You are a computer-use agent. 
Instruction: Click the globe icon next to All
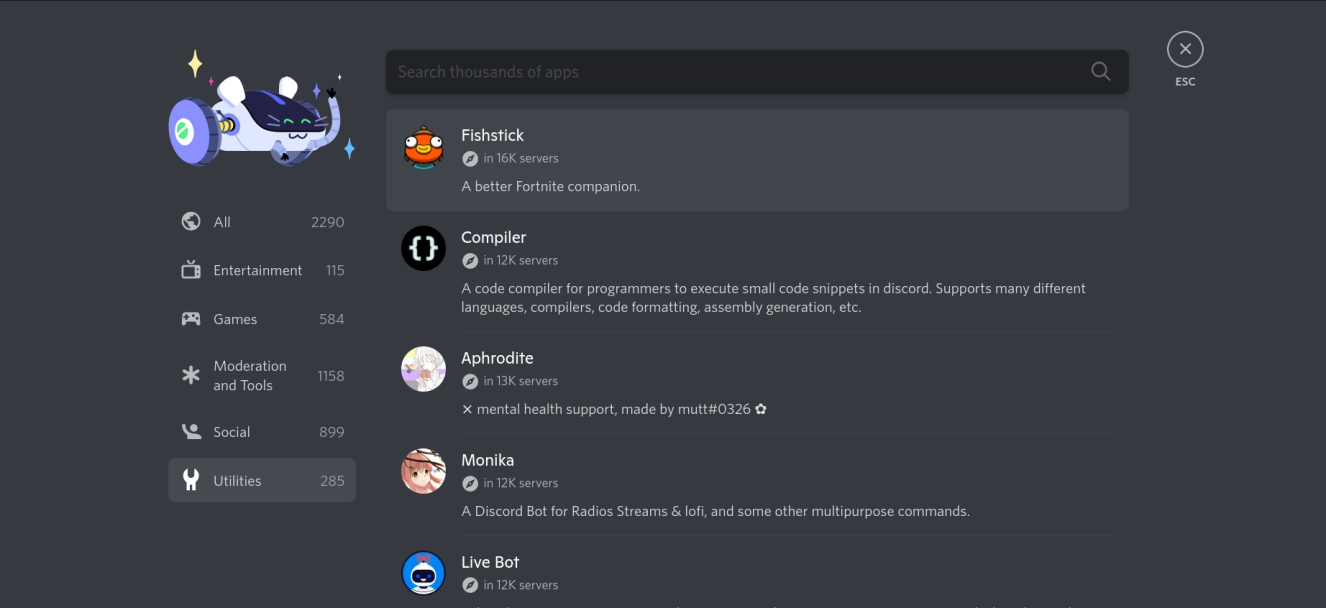tap(191, 221)
